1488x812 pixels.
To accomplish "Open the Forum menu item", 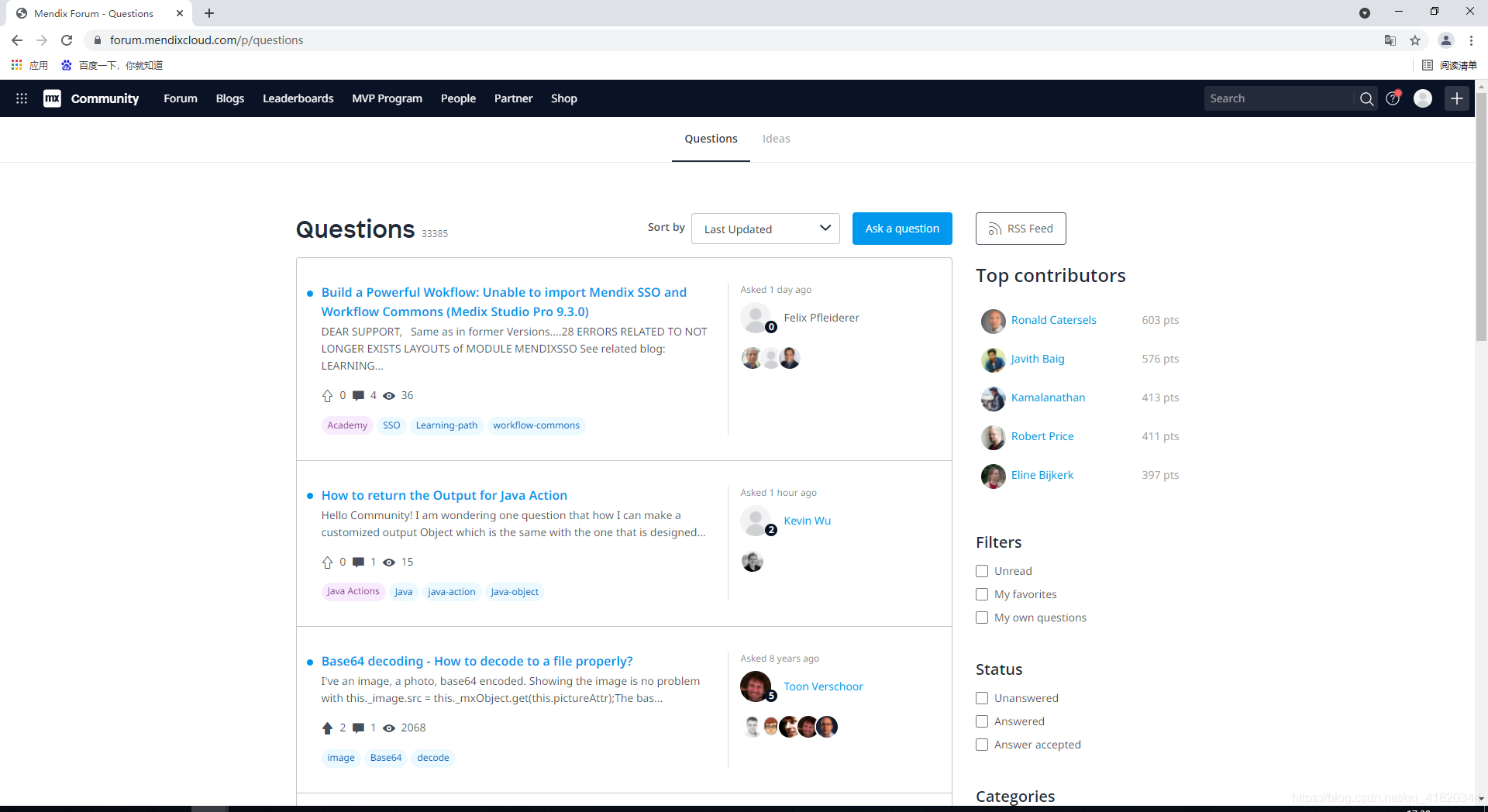I will pyautogui.click(x=181, y=98).
